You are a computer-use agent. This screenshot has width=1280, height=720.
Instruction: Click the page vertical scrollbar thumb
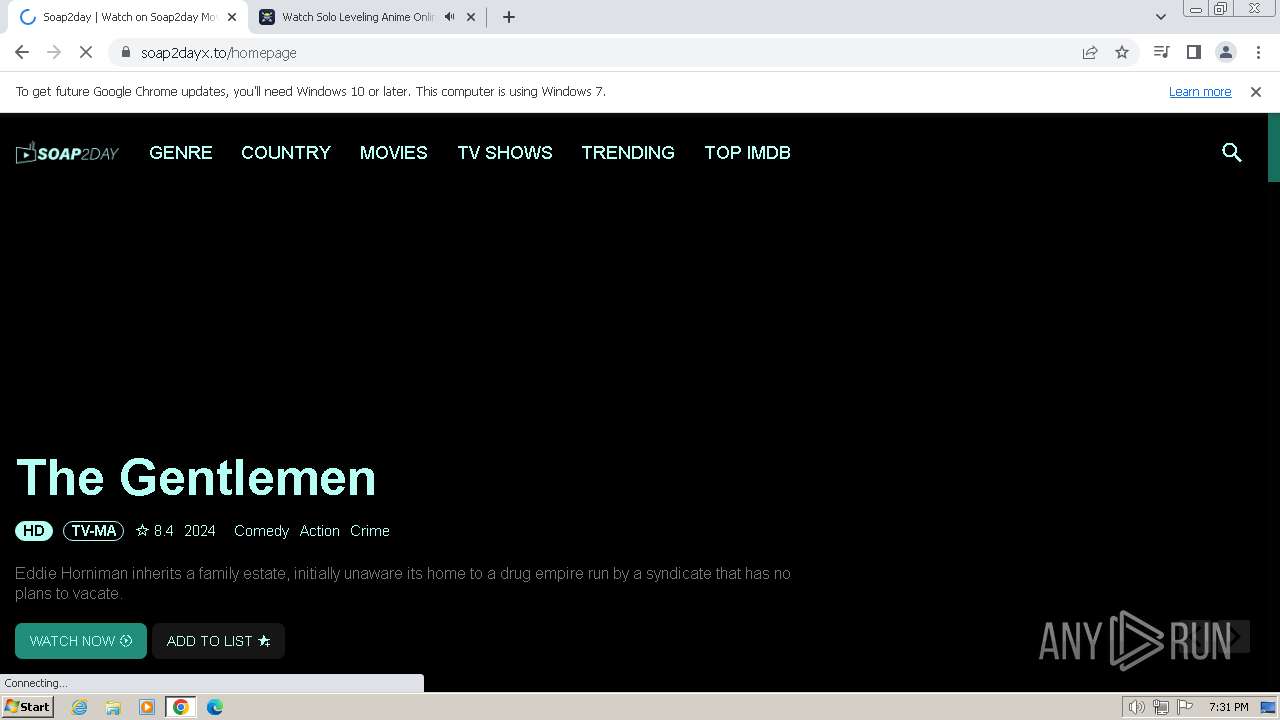(1274, 148)
